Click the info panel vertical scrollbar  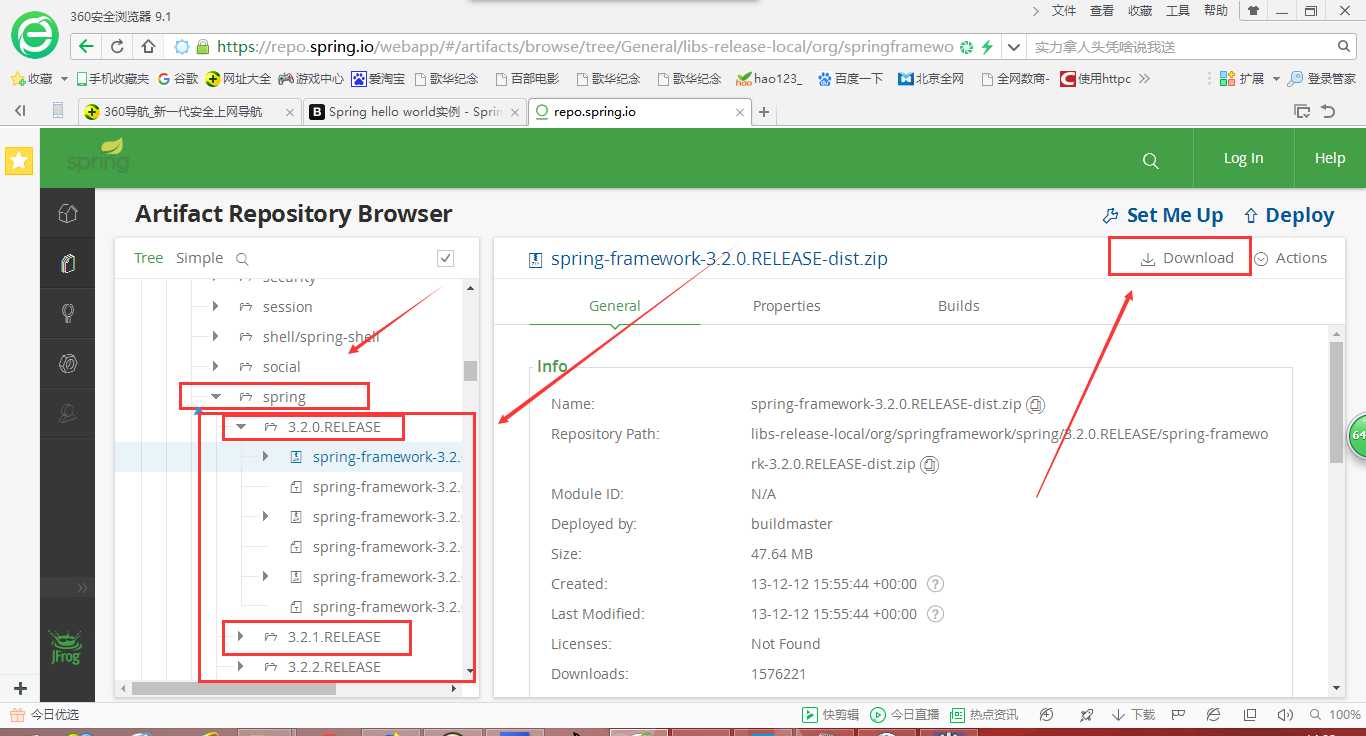pyautogui.click(x=1336, y=402)
